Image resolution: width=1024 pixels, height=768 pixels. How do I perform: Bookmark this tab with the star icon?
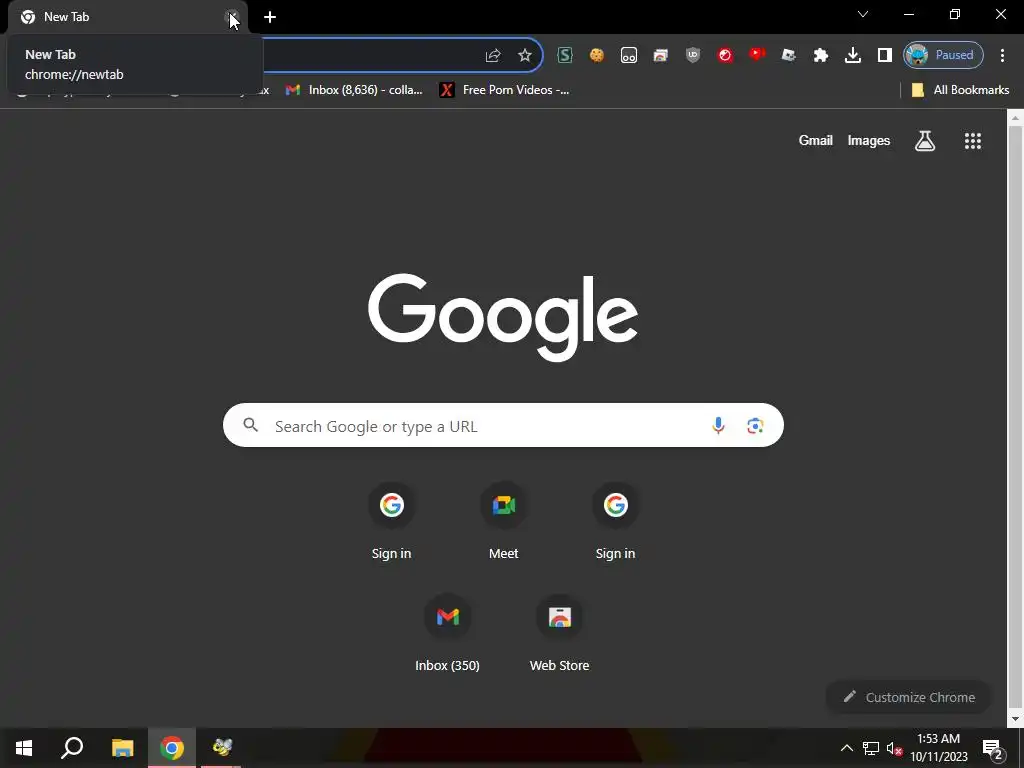[x=524, y=55]
